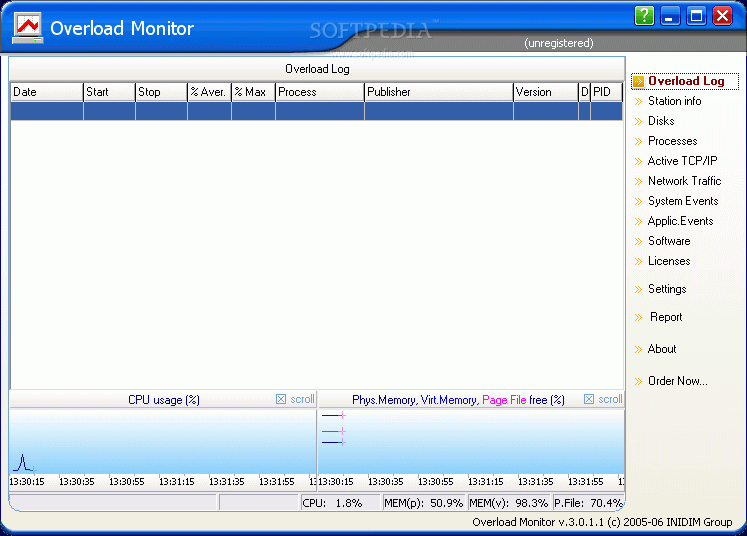The width and height of the screenshot is (747, 536).
Task: Click the CPU: 1.8% status field
Action: [x=341, y=503]
